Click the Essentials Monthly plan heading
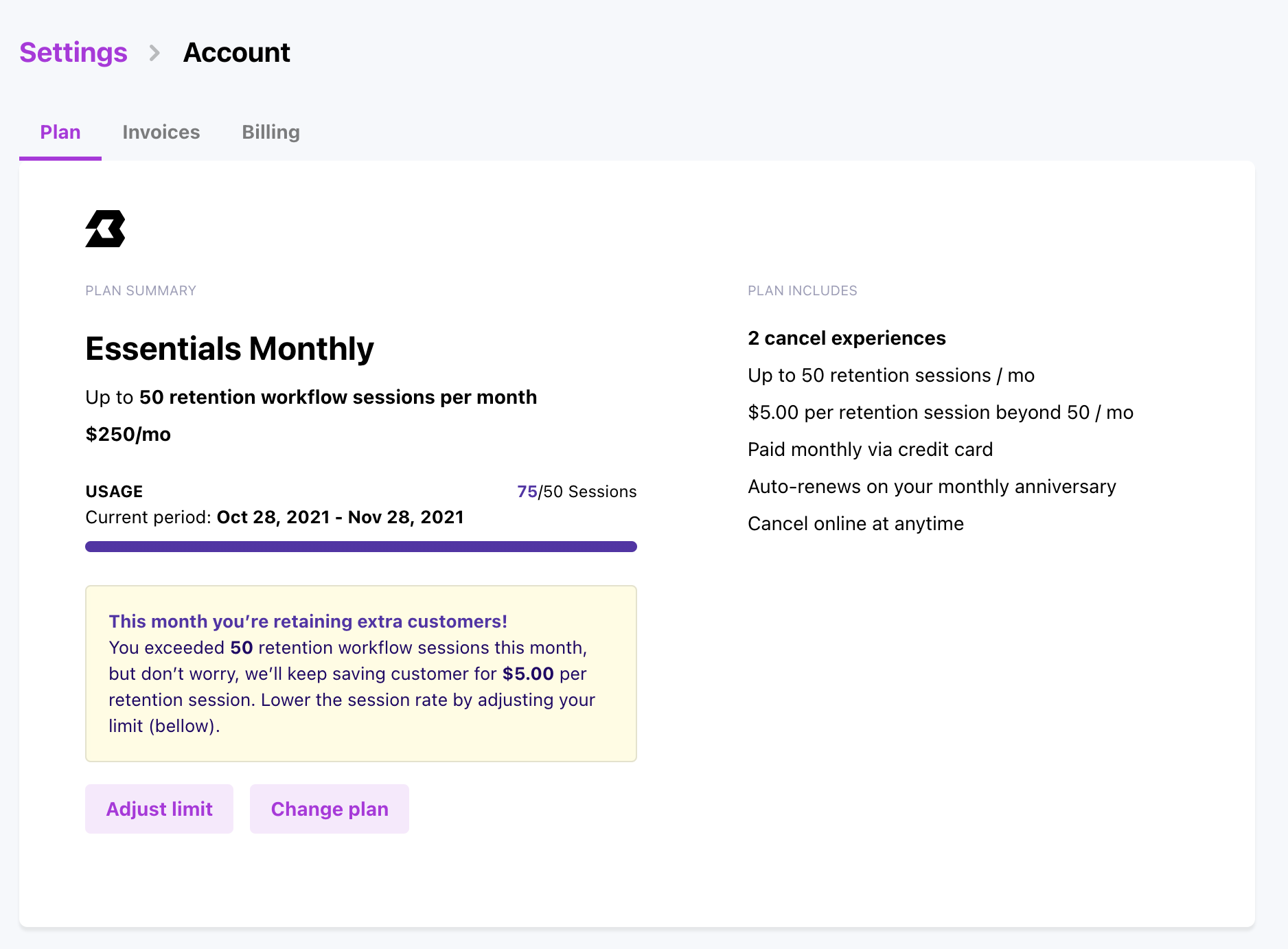 coord(229,349)
